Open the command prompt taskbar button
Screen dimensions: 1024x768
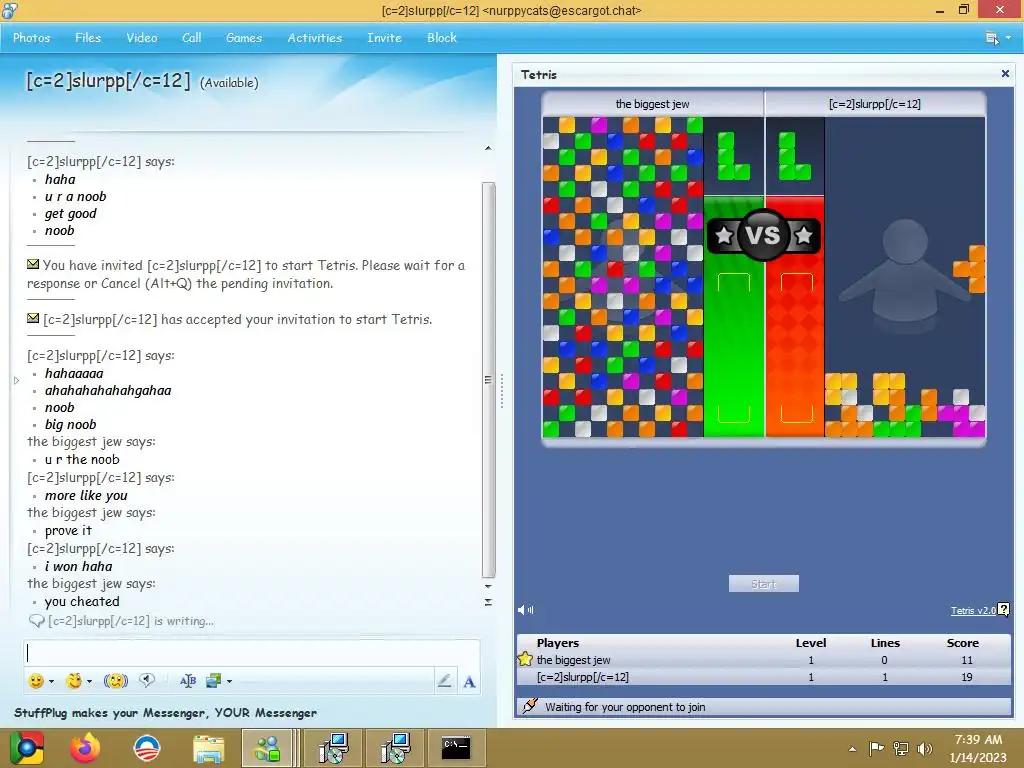click(456, 748)
